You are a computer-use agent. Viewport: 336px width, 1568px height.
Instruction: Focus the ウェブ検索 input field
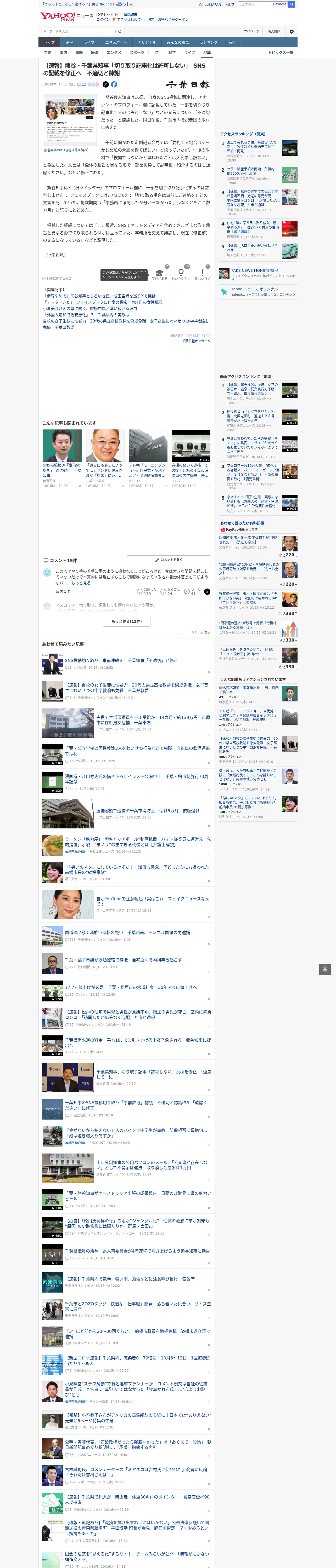point(254,4)
